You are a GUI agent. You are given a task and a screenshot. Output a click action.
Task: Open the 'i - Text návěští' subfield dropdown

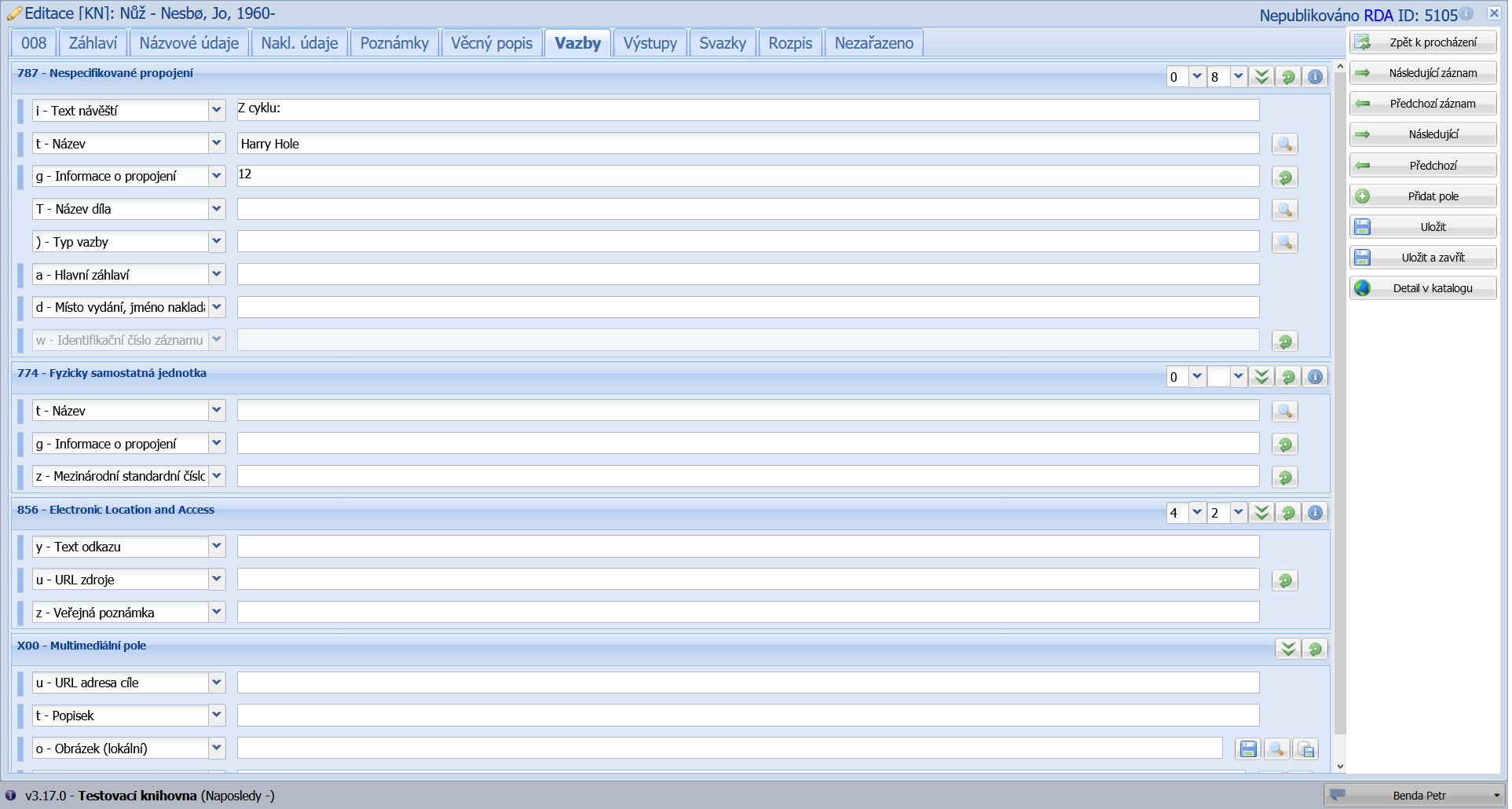click(x=217, y=111)
